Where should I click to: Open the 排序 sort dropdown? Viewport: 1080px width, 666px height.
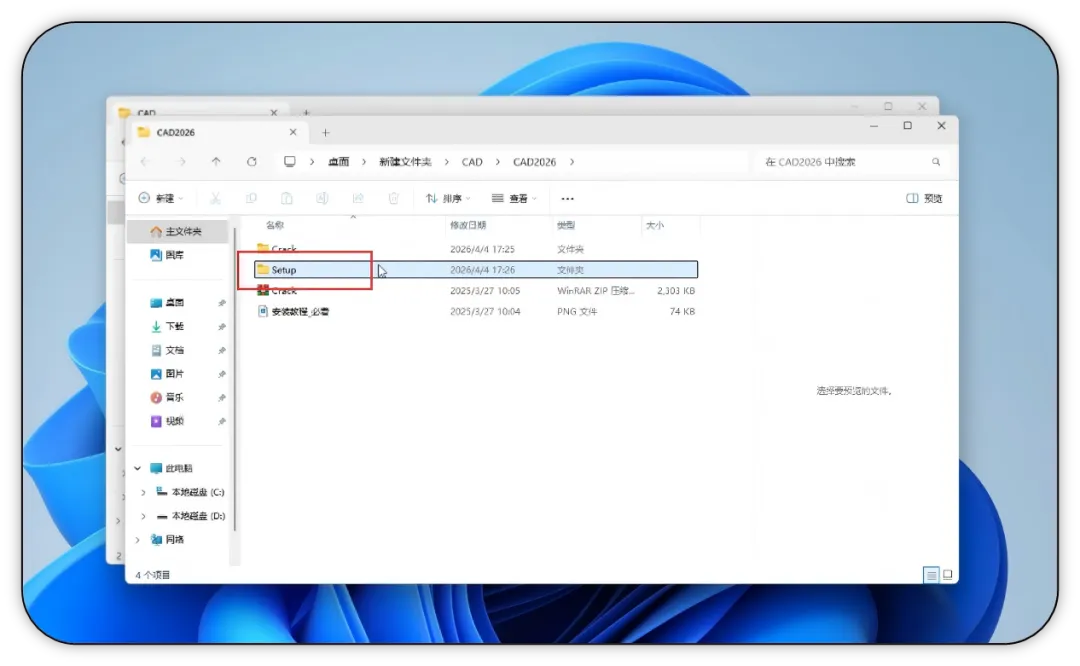pyautogui.click(x=448, y=198)
